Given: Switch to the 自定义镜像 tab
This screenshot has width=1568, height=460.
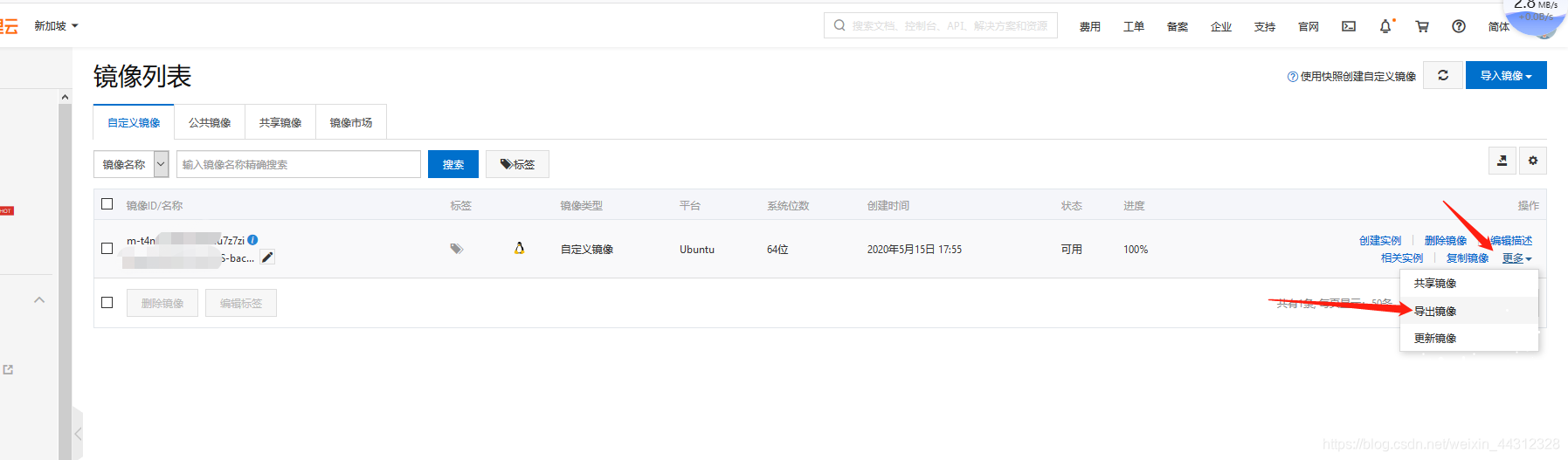Looking at the screenshot, I should coord(134,122).
